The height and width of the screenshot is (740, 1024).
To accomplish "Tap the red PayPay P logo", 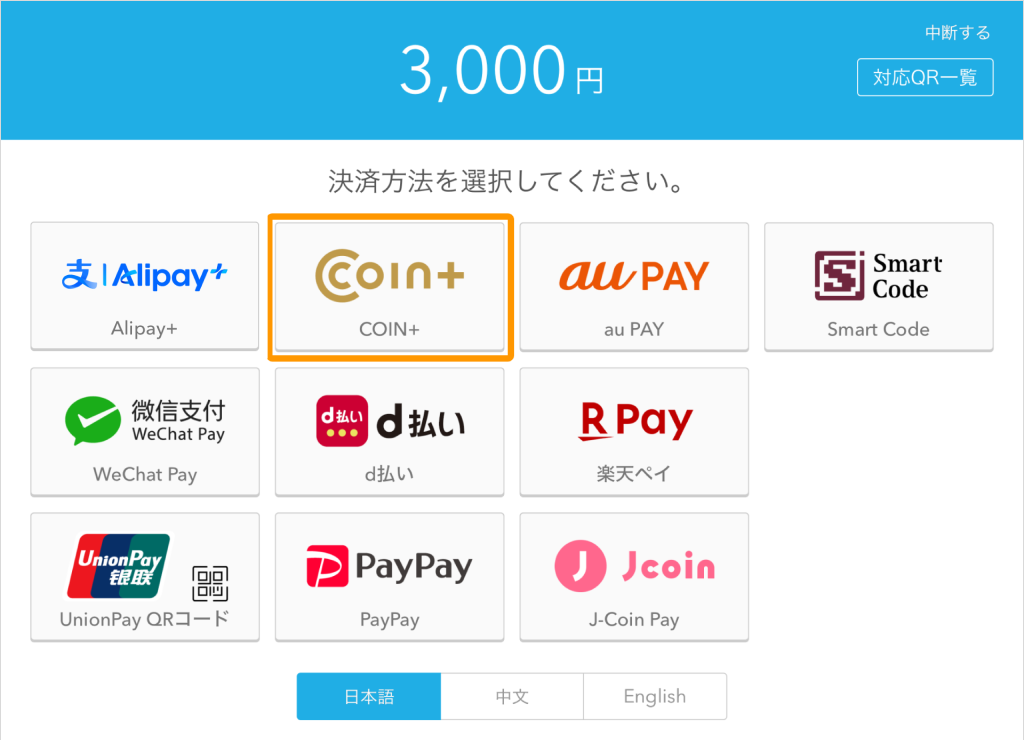I will [327, 566].
